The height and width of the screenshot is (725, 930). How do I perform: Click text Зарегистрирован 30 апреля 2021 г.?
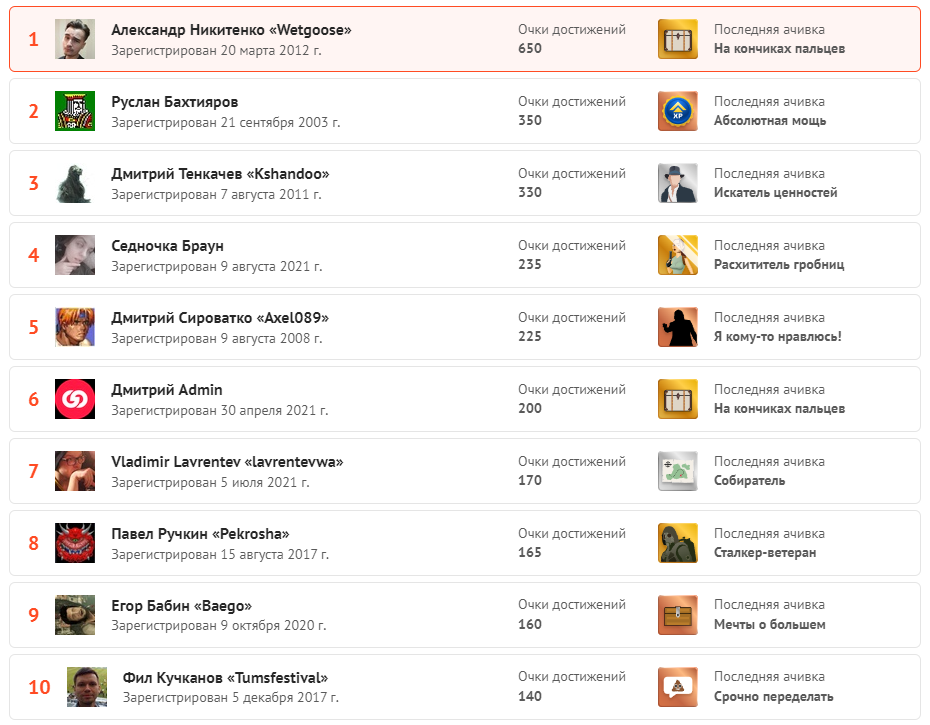point(220,411)
